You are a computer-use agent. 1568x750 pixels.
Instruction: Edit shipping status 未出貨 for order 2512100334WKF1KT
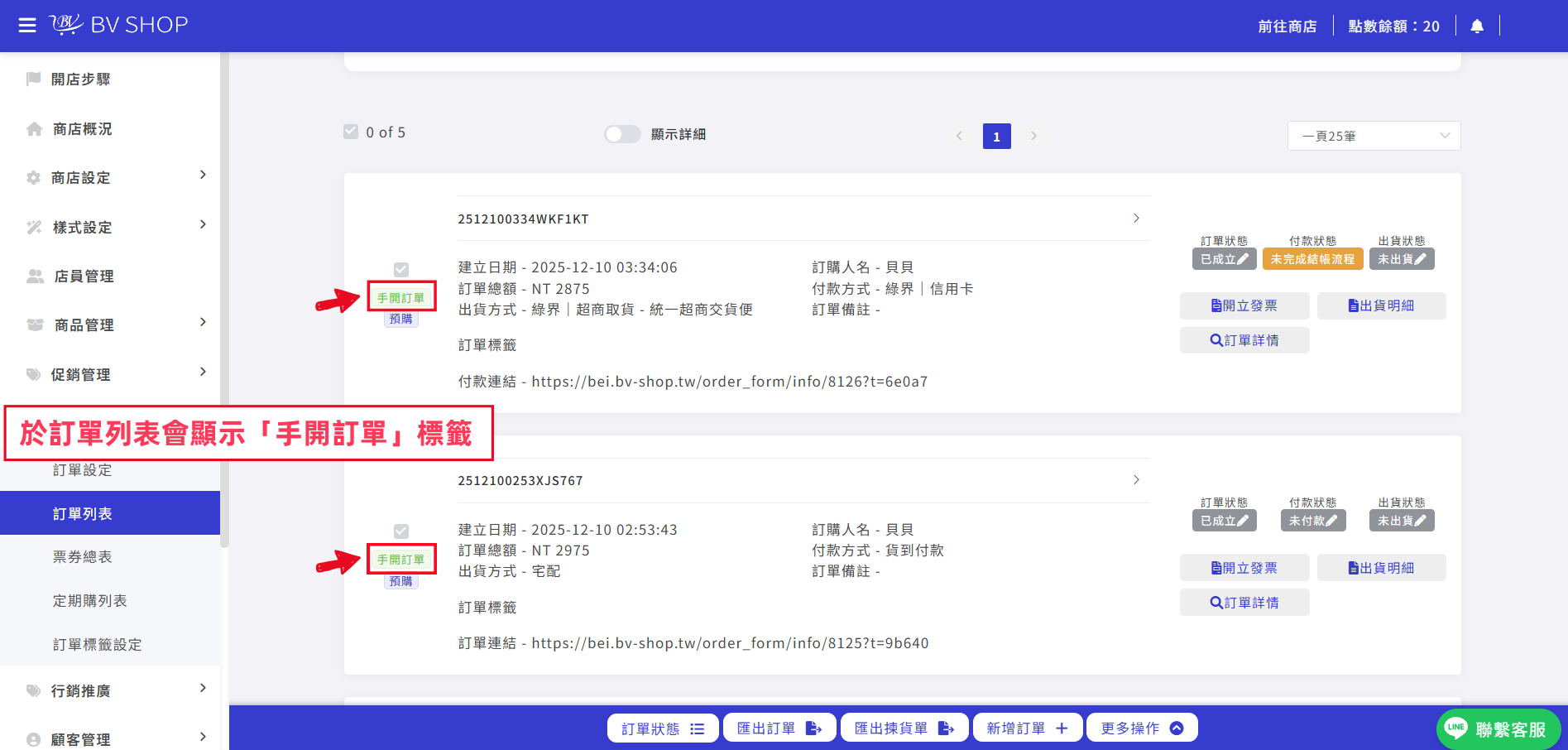click(x=1402, y=259)
